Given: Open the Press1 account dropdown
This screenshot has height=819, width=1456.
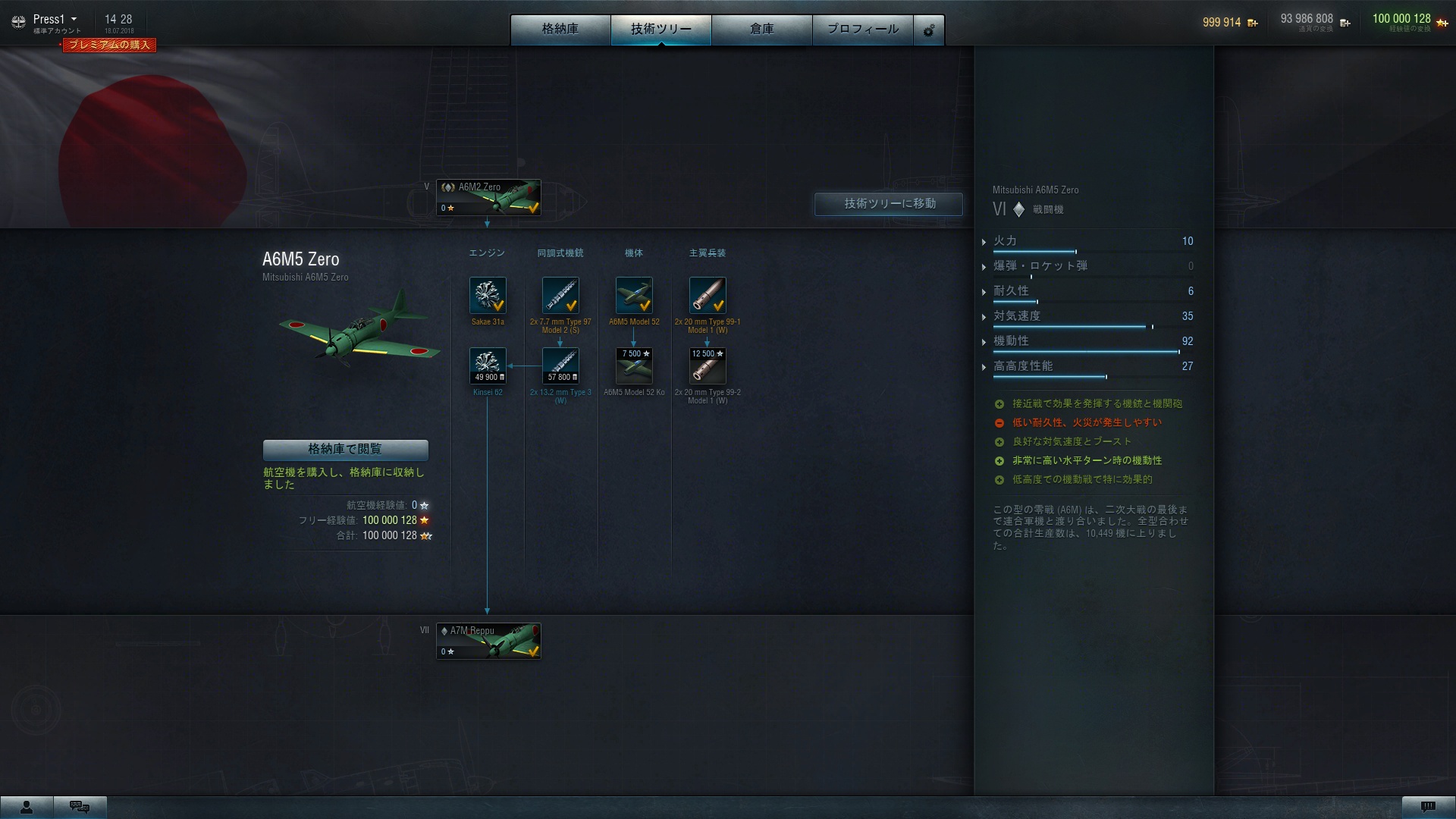Looking at the screenshot, I should (55, 20).
